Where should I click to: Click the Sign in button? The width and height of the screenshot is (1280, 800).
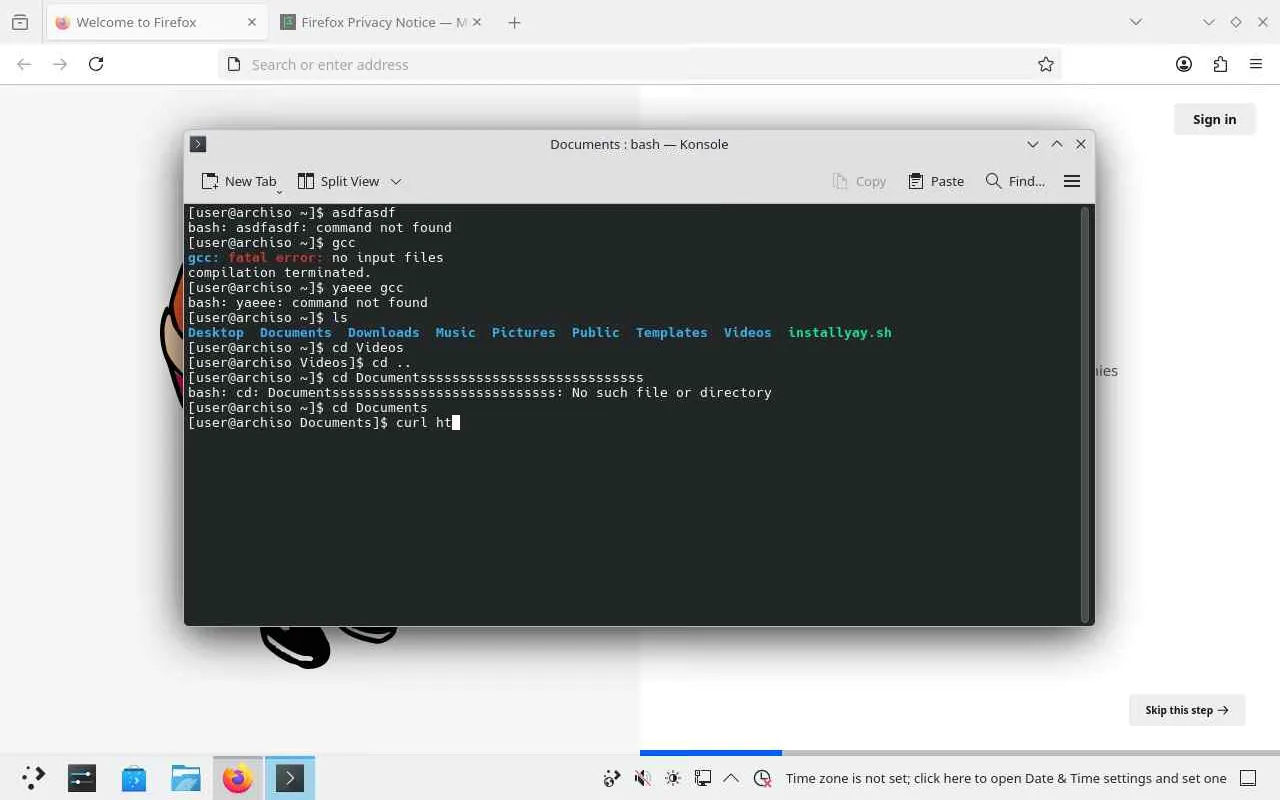[1214, 119]
